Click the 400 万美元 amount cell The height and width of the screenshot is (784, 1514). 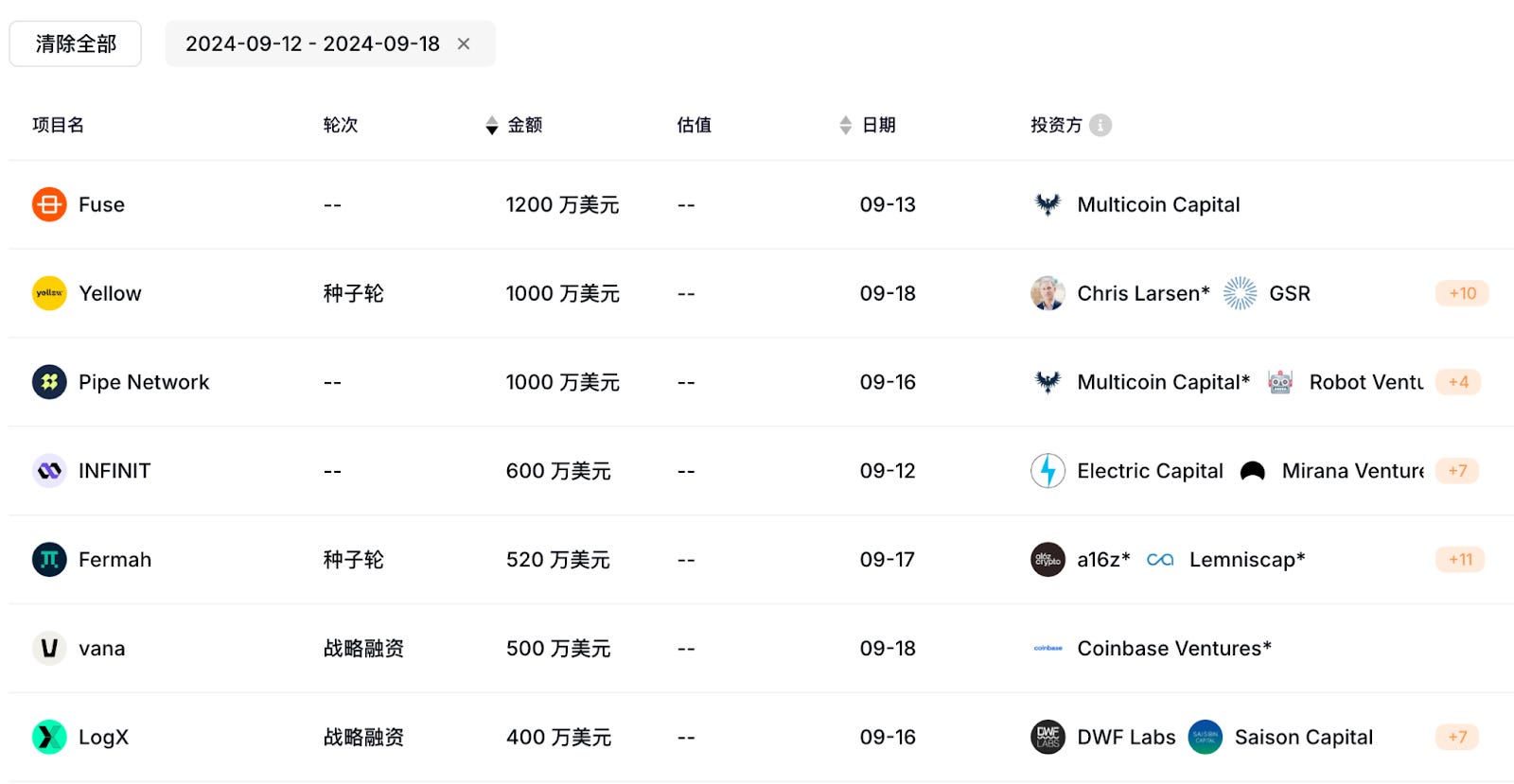[x=558, y=738]
